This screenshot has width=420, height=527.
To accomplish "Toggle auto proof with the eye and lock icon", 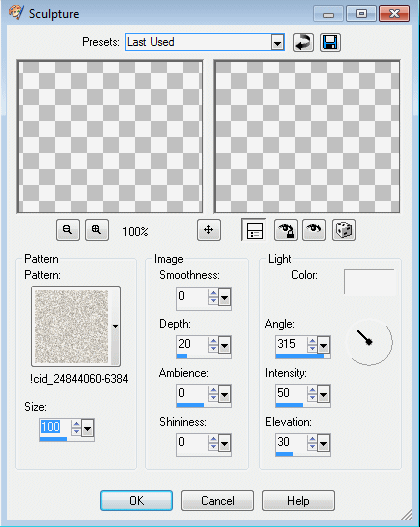I will click(286, 230).
